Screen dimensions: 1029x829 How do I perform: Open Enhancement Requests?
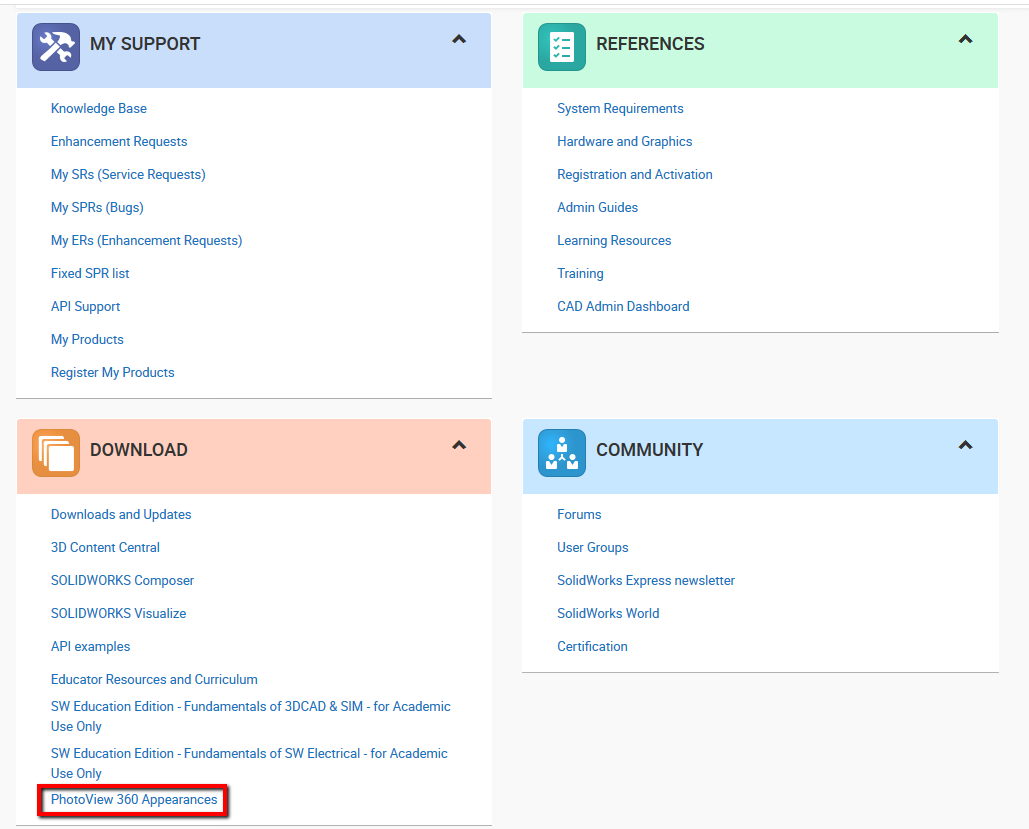tap(119, 141)
